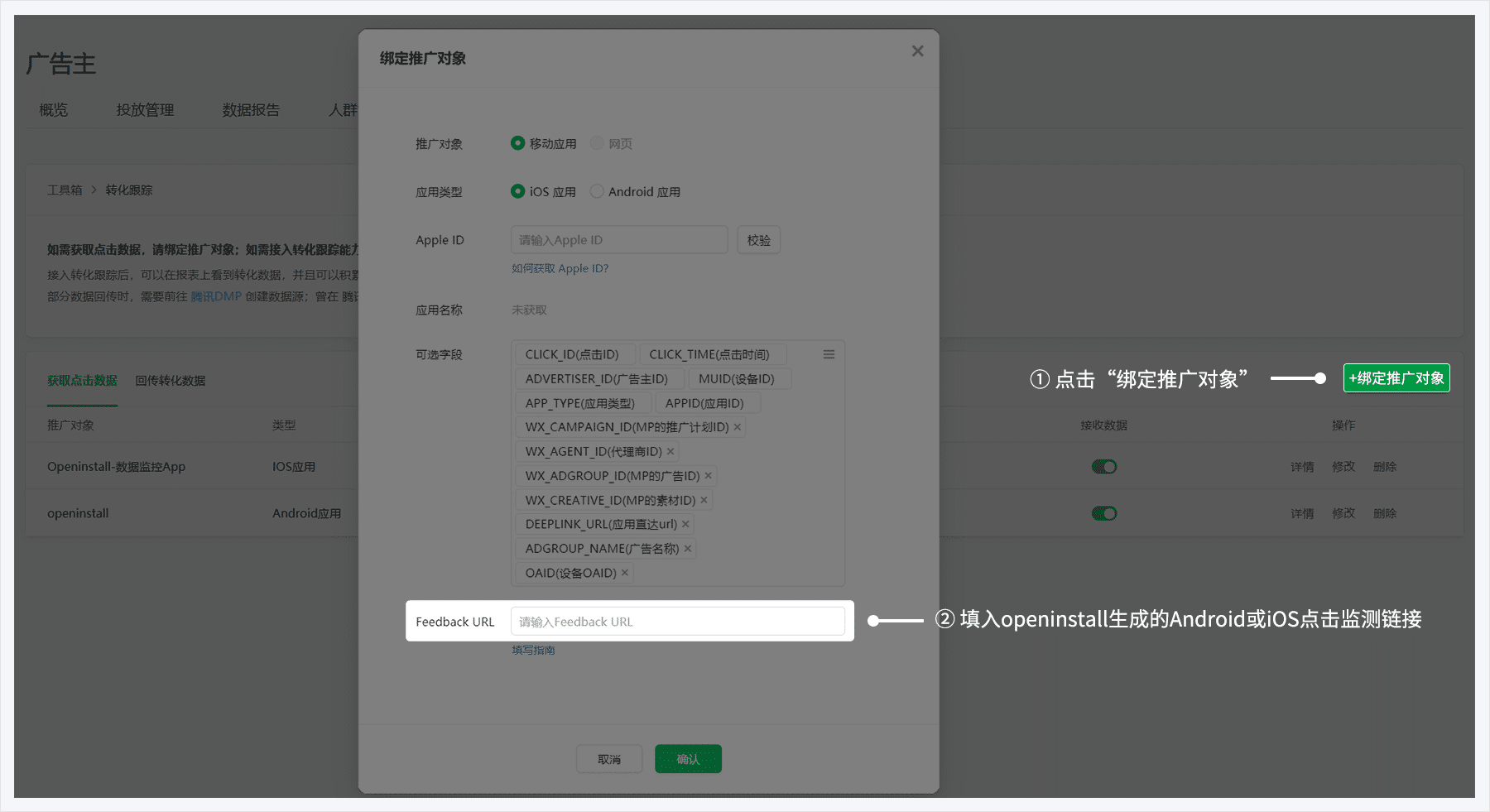Screen dimensions: 1490x812
Task: Remove the WX_CAMPAIGN_ID field tag
Action: click(x=737, y=427)
